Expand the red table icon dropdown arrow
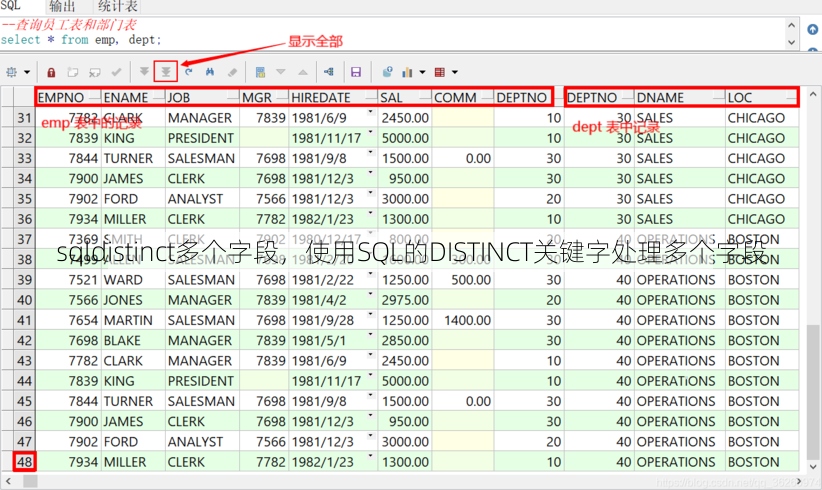The width and height of the screenshot is (822, 490). click(455, 72)
